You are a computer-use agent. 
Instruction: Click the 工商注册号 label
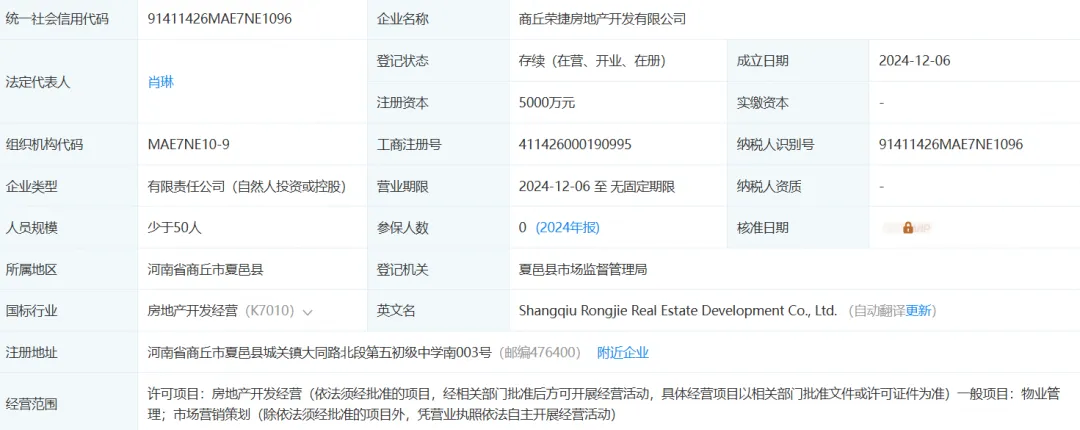pos(409,144)
